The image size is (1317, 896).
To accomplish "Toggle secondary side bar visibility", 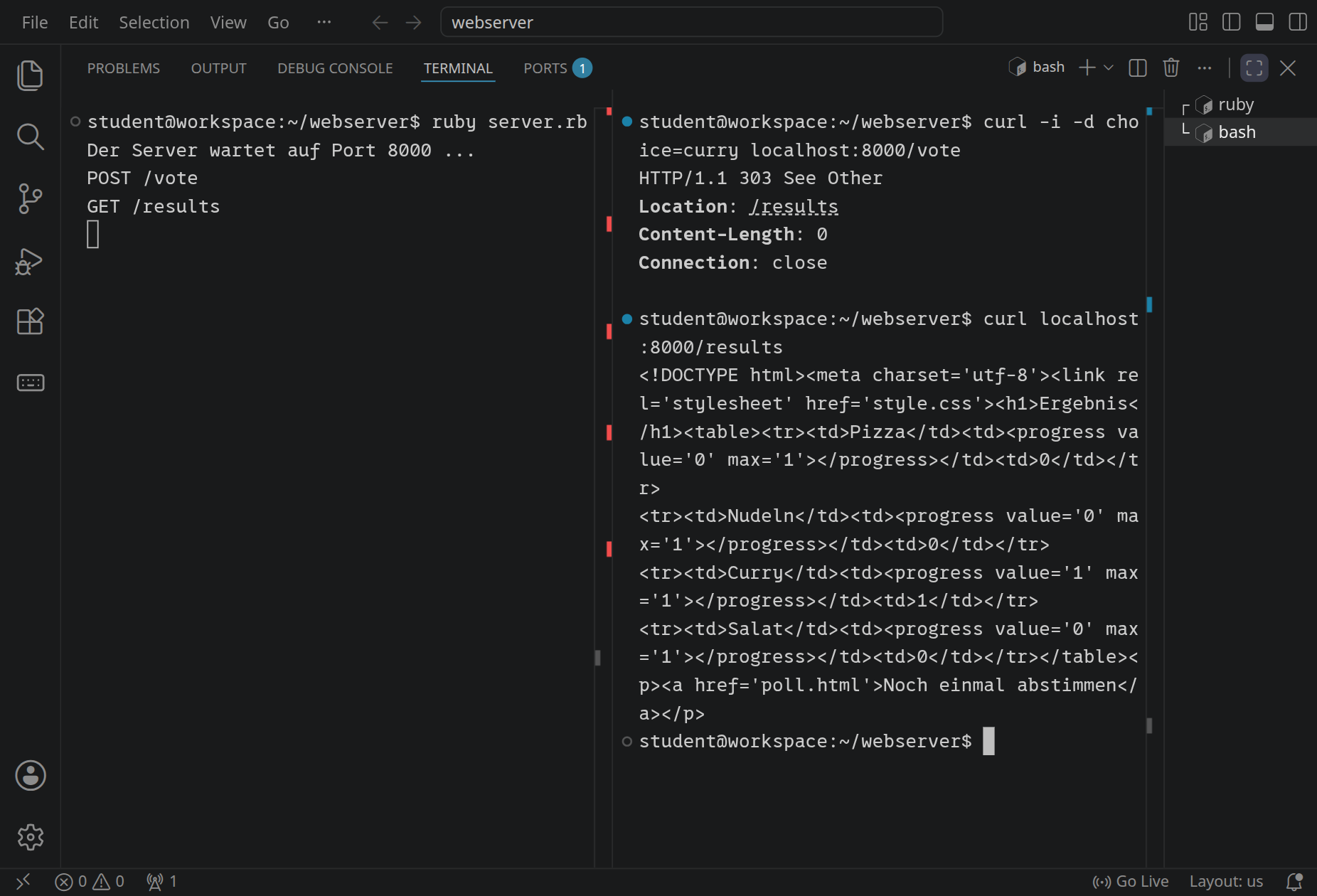I will [x=1298, y=22].
